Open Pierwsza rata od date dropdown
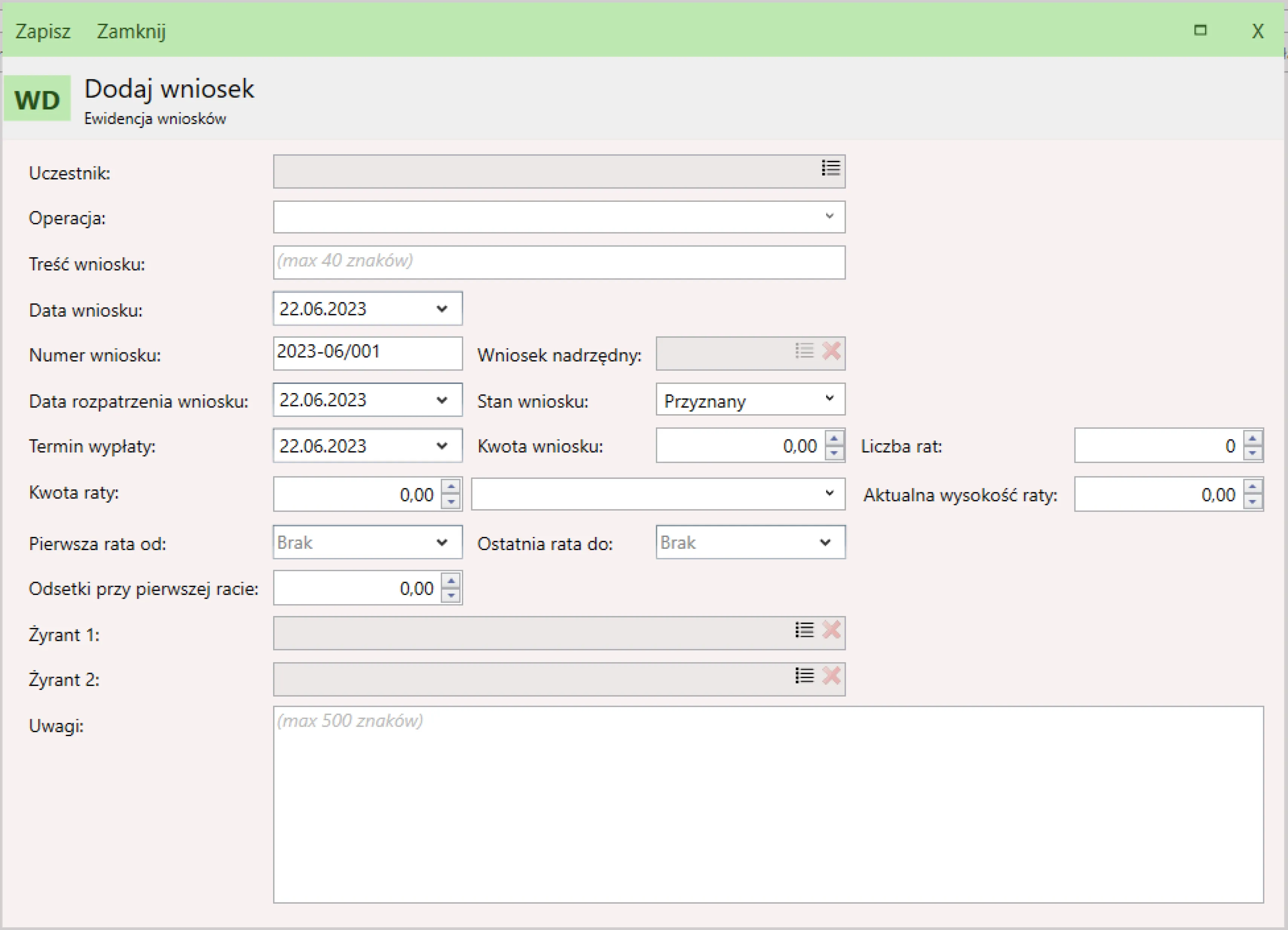This screenshot has width=1288, height=930. [442, 543]
